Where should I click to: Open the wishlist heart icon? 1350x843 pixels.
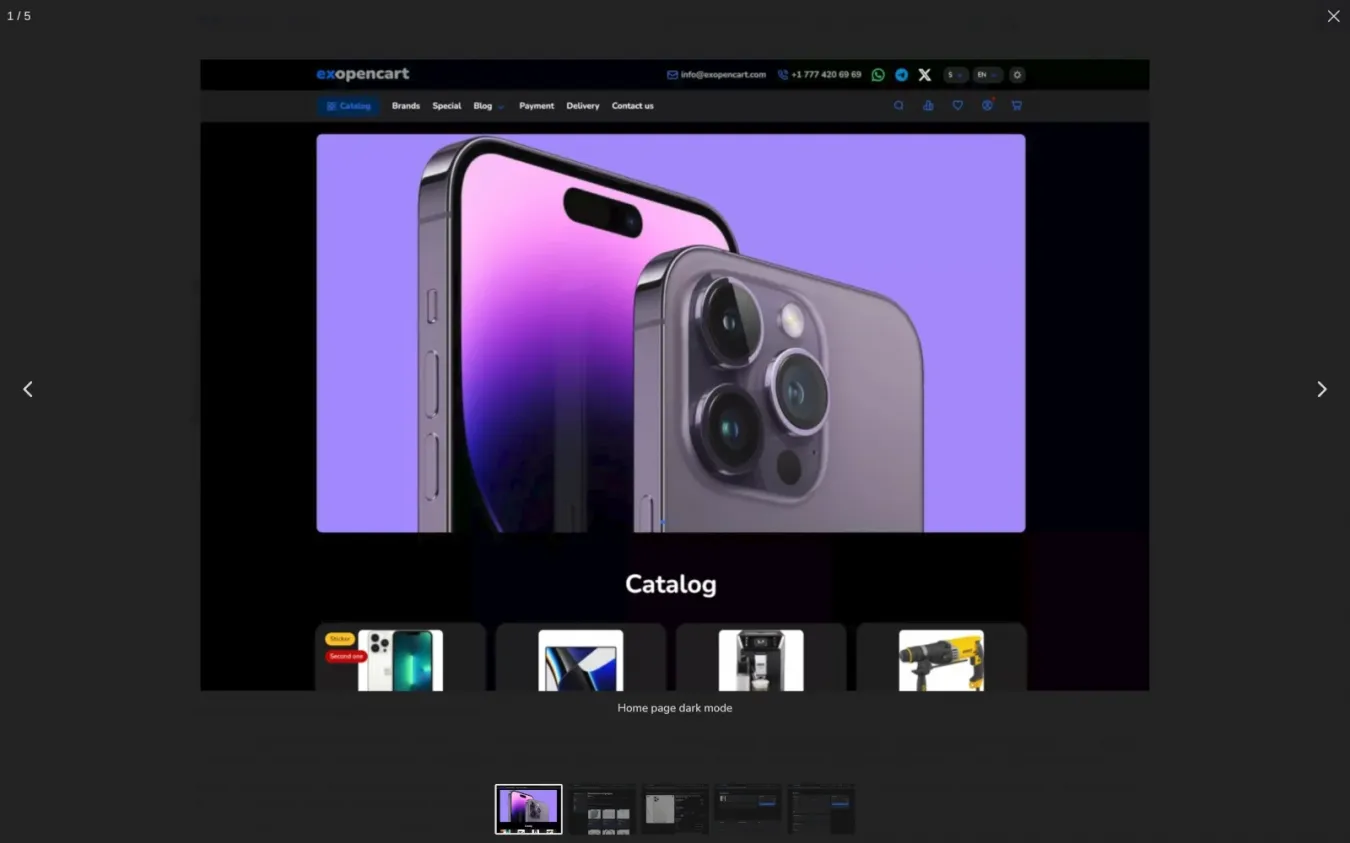click(x=957, y=106)
